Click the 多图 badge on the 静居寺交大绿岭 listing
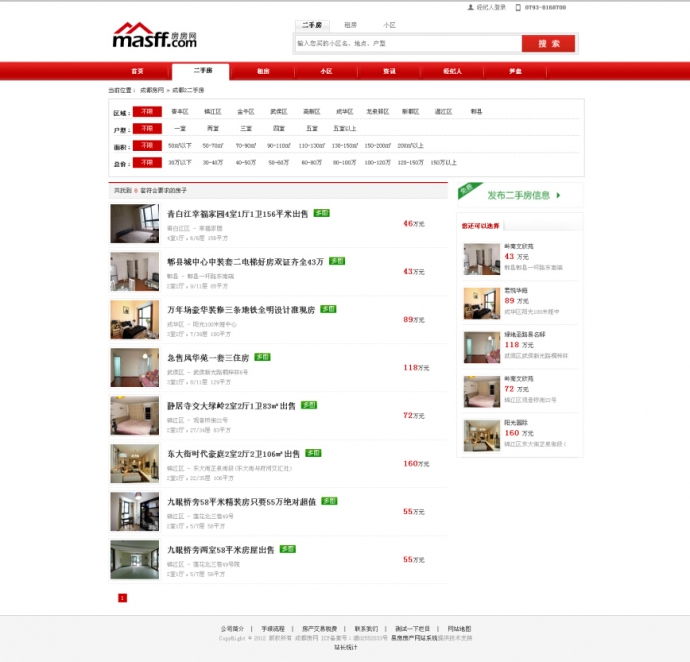690x662 pixels. pos(309,405)
